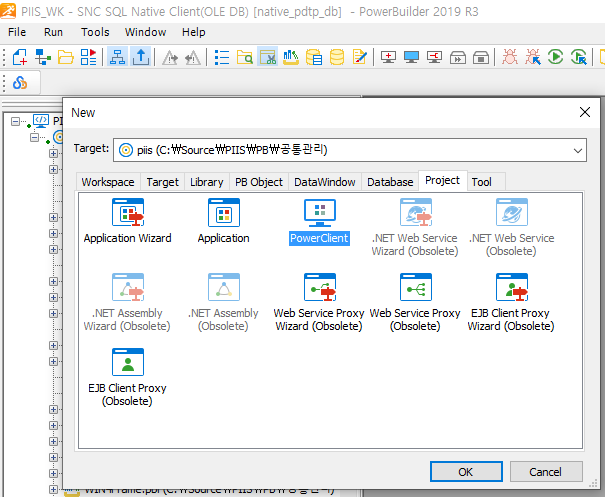The image size is (605, 497).
Task: Select .NET Web Service (Obsolete) item
Action: coord(512,228)
